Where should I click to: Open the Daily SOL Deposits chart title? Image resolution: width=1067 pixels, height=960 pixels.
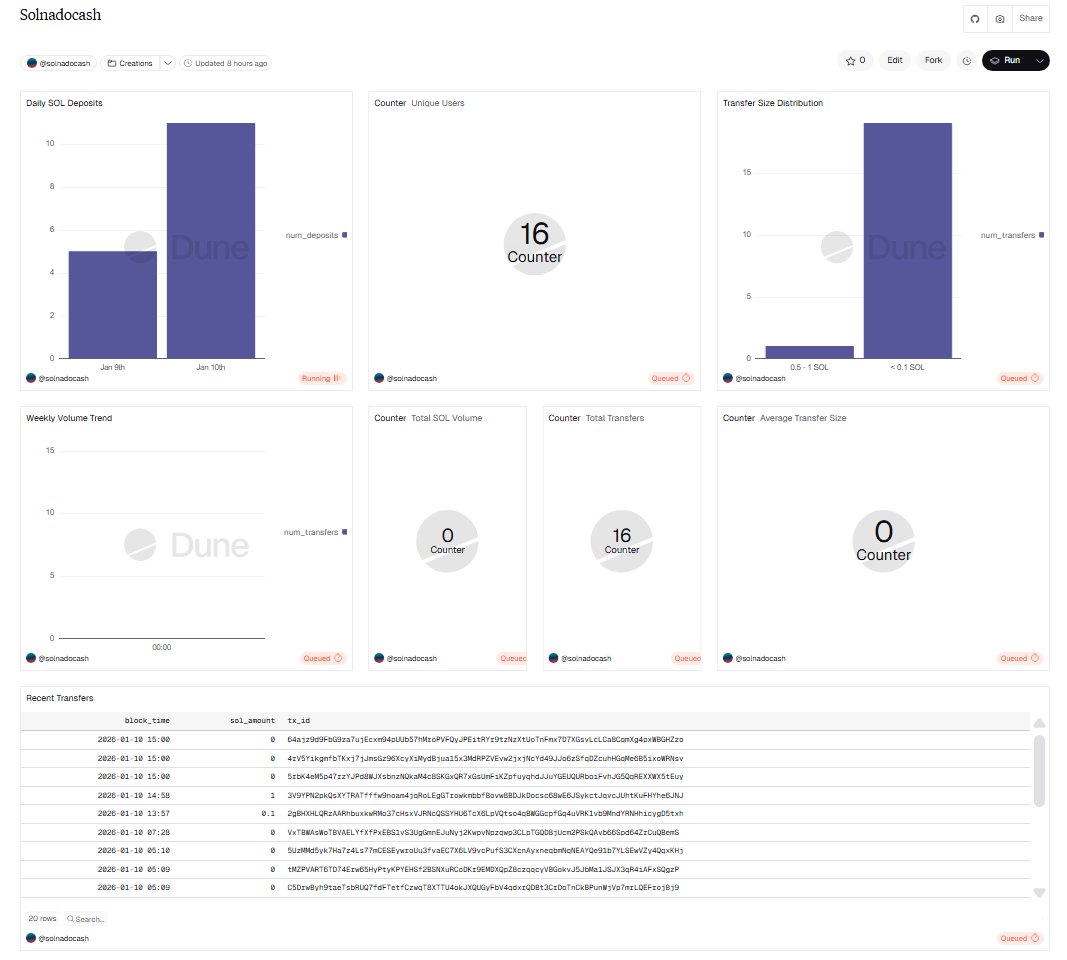tap(64, 103)
